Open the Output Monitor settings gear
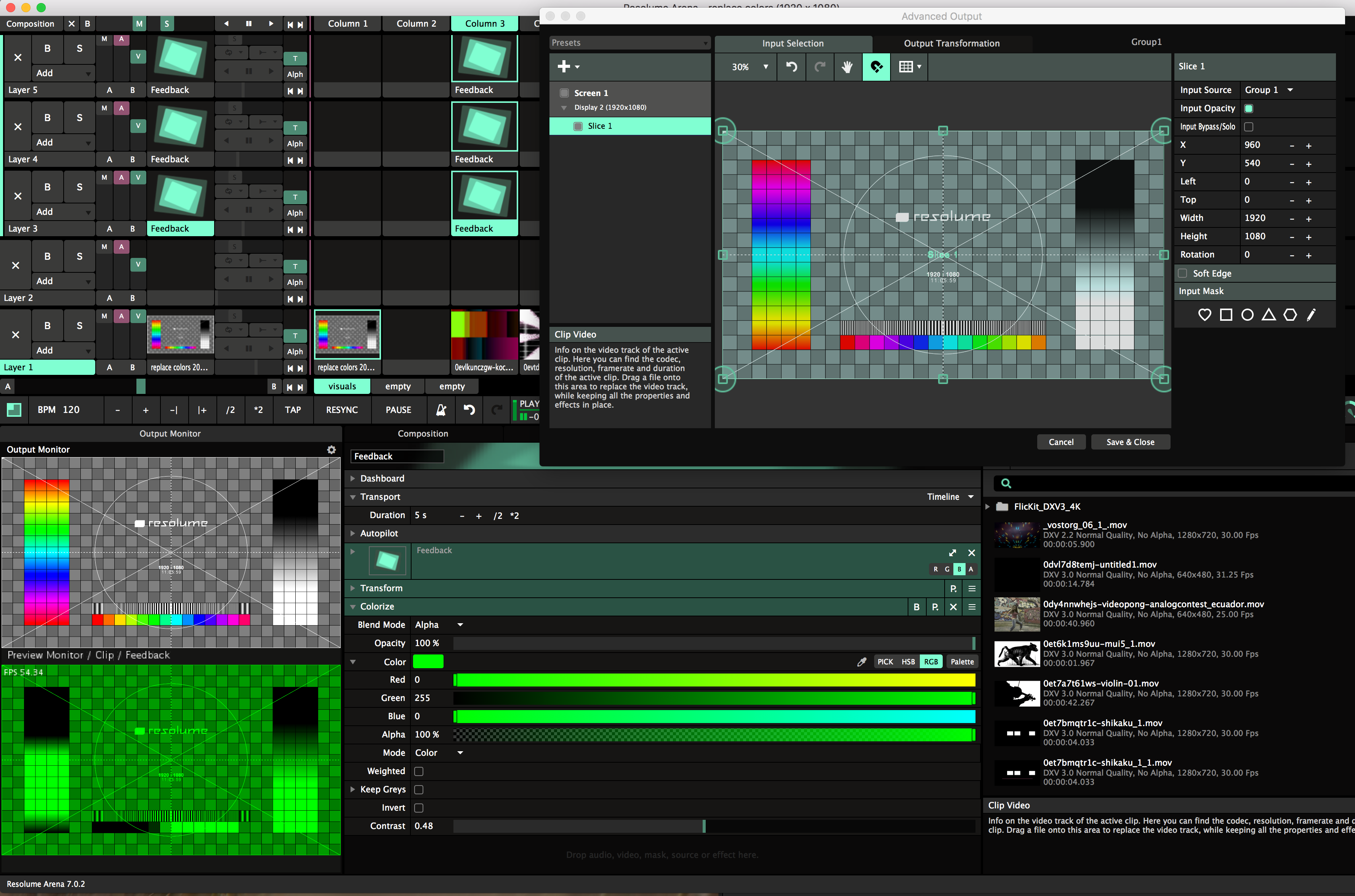Screen dimensions: 1355x896 coord(332,450)
